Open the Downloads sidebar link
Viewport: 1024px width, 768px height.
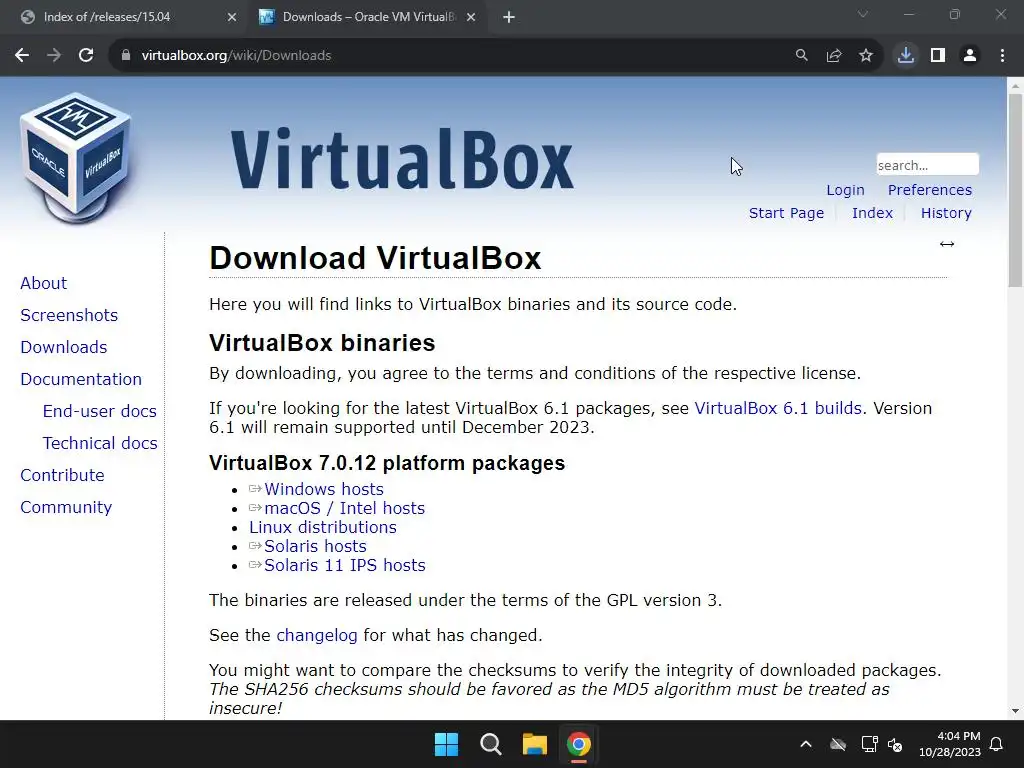64,347
